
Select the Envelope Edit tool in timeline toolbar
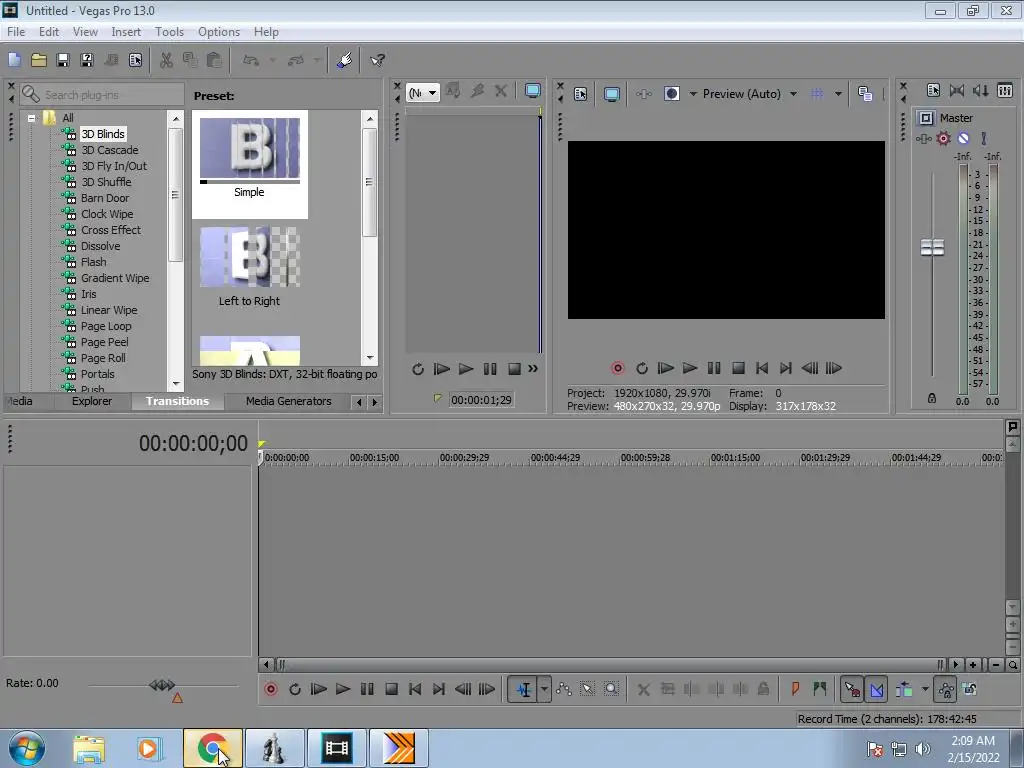(564, 689)
